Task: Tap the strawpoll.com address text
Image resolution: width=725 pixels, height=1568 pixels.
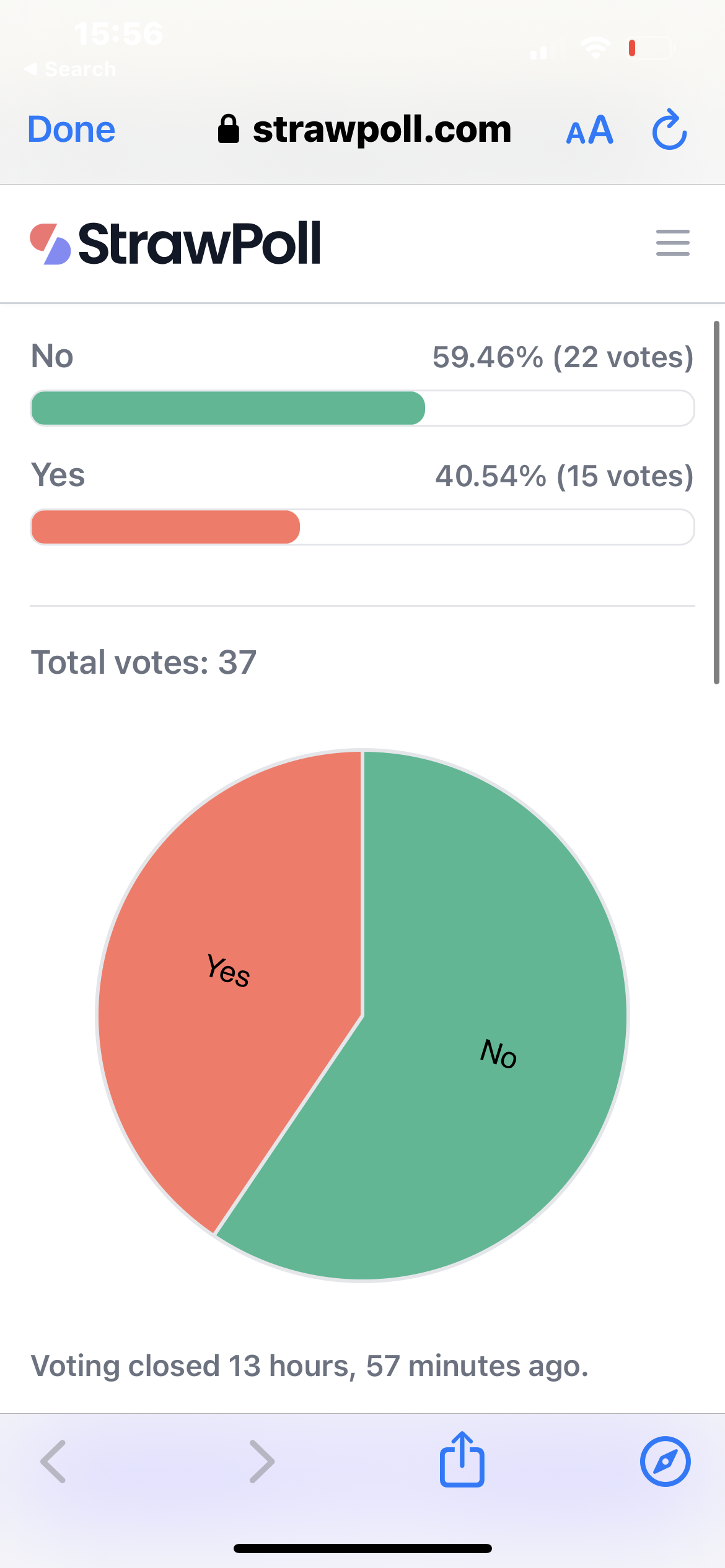Action: click(x=382, y=129)
